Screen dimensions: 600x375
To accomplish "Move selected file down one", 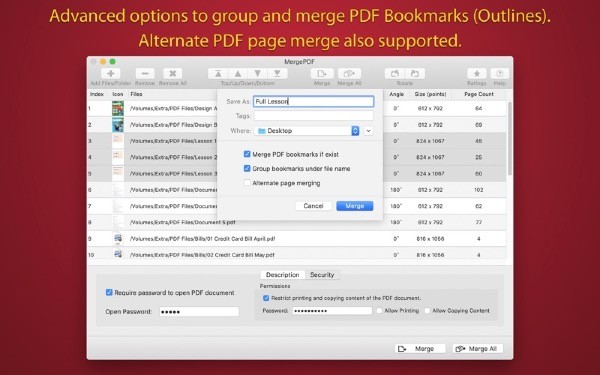I will (x=258, y=73).
